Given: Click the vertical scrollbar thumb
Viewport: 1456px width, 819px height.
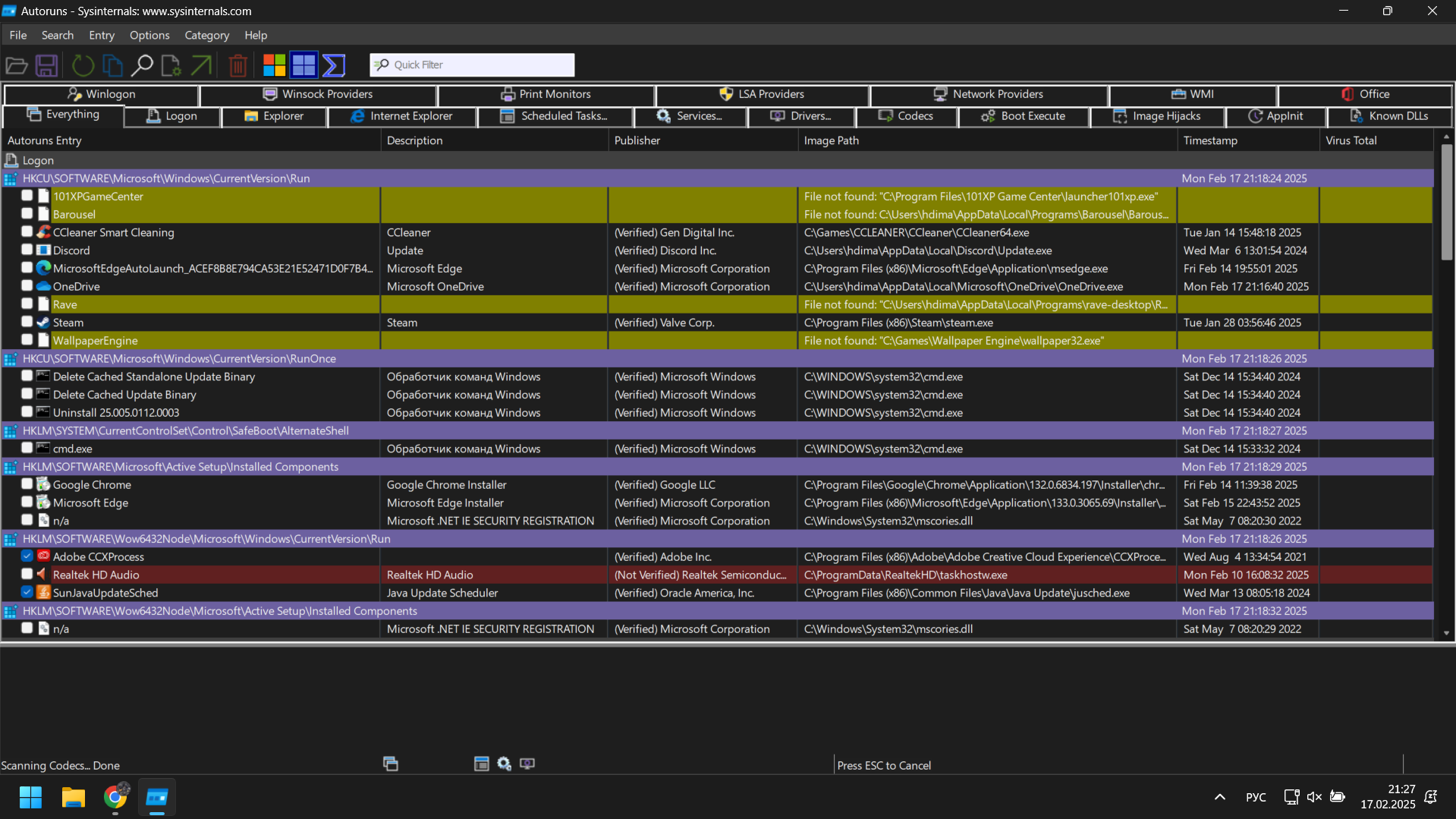Looking at the screenshot, I should tap(1446, 201).
